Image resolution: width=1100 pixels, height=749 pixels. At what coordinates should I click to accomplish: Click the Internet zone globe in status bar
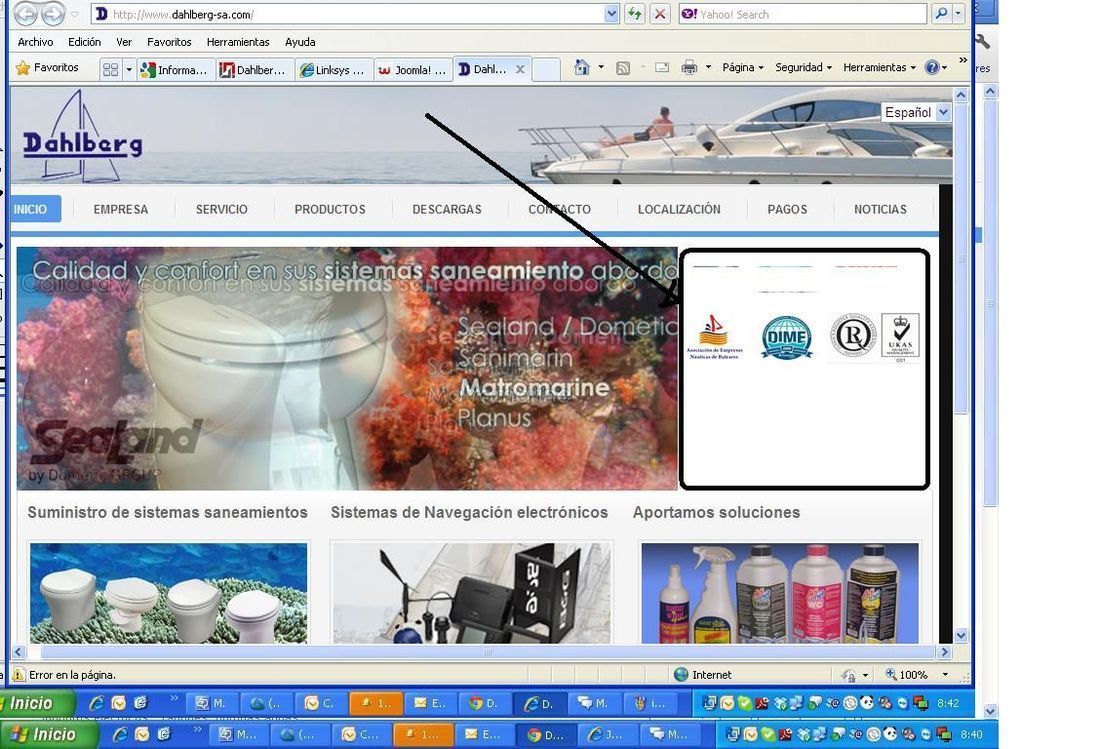coord(680,675)
